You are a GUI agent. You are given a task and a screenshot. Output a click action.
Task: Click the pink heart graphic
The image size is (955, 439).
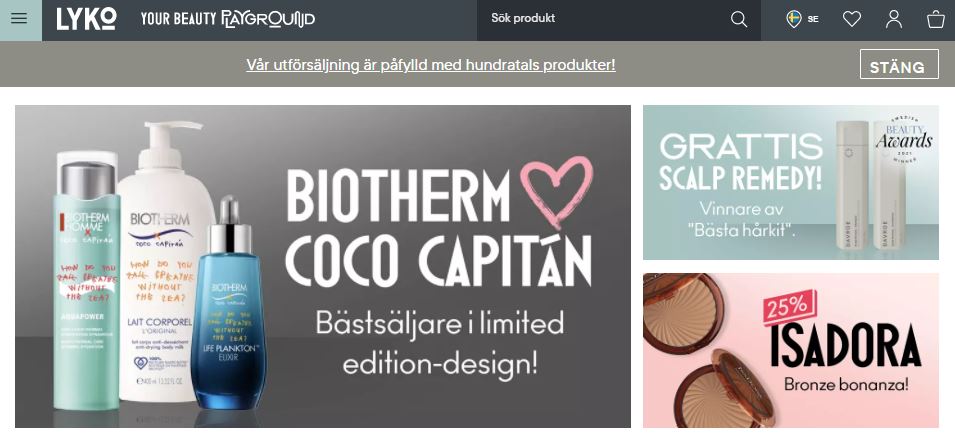click(x=557, y=190)
